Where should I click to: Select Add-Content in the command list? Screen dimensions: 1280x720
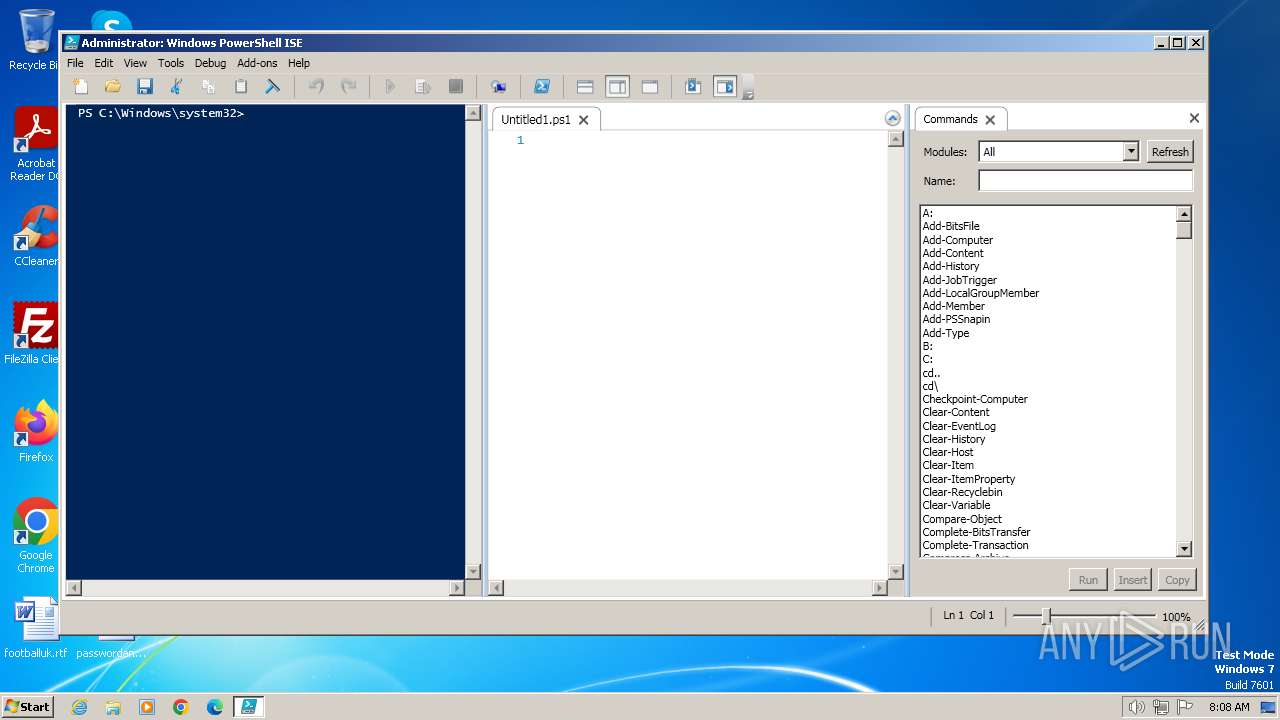tap(953, 253)
